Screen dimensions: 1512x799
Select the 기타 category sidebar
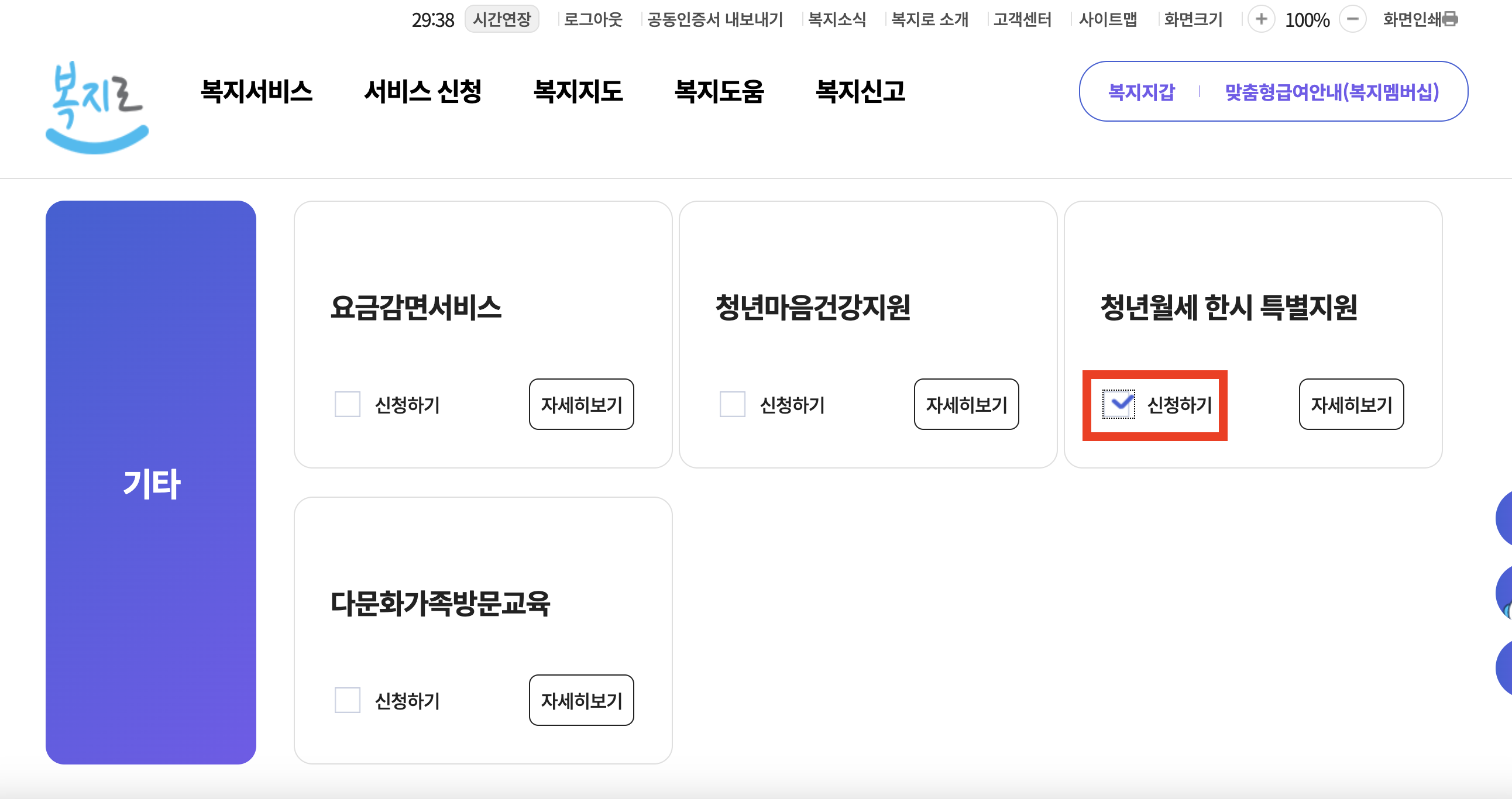152,482
